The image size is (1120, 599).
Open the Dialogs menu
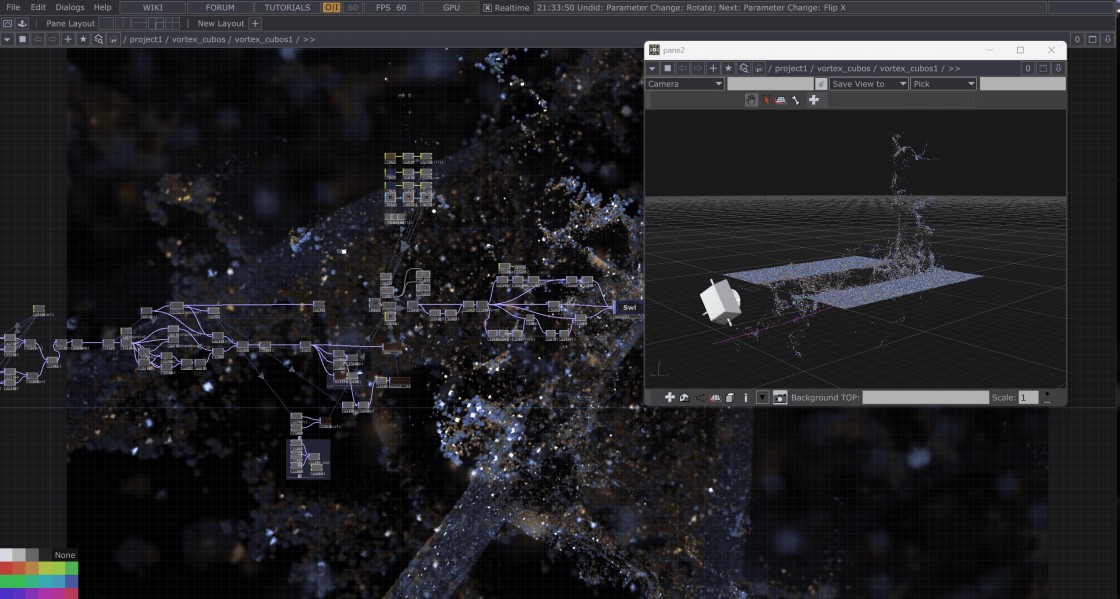70,8
